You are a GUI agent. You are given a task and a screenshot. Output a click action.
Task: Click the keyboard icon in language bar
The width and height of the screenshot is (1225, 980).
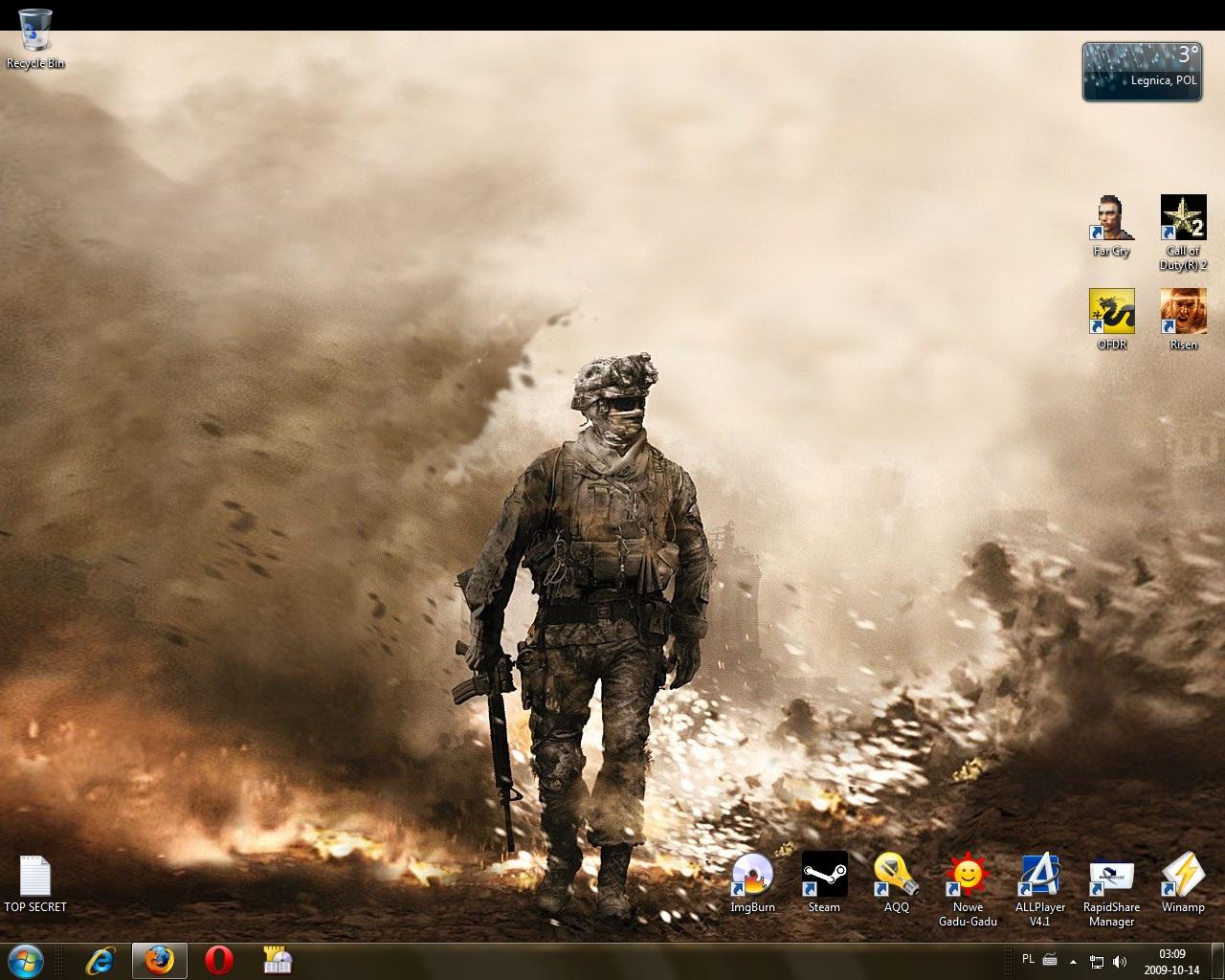click(1050, 960)
